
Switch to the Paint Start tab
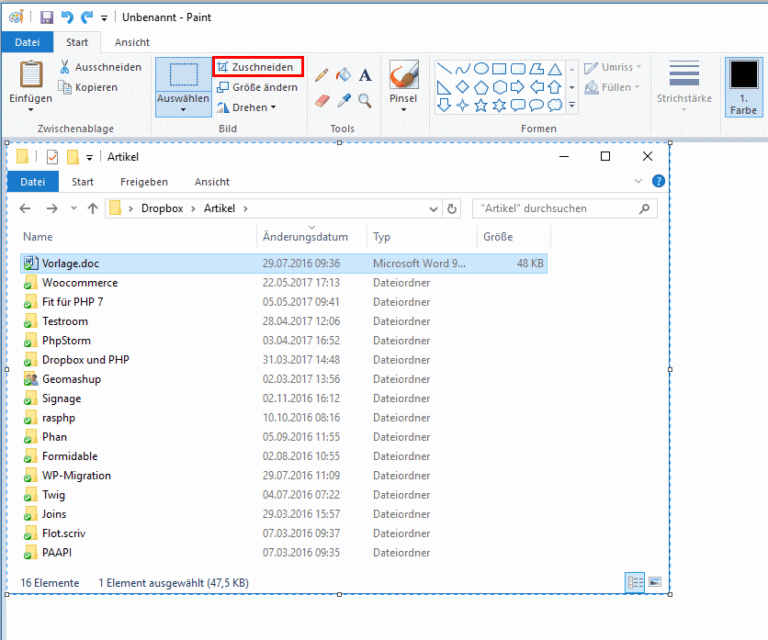77,42
